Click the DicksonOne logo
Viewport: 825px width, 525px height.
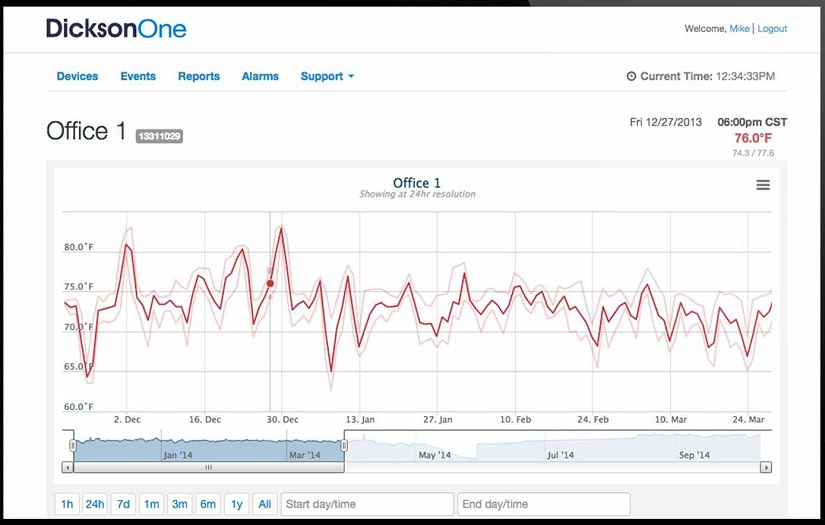(116, 28)
